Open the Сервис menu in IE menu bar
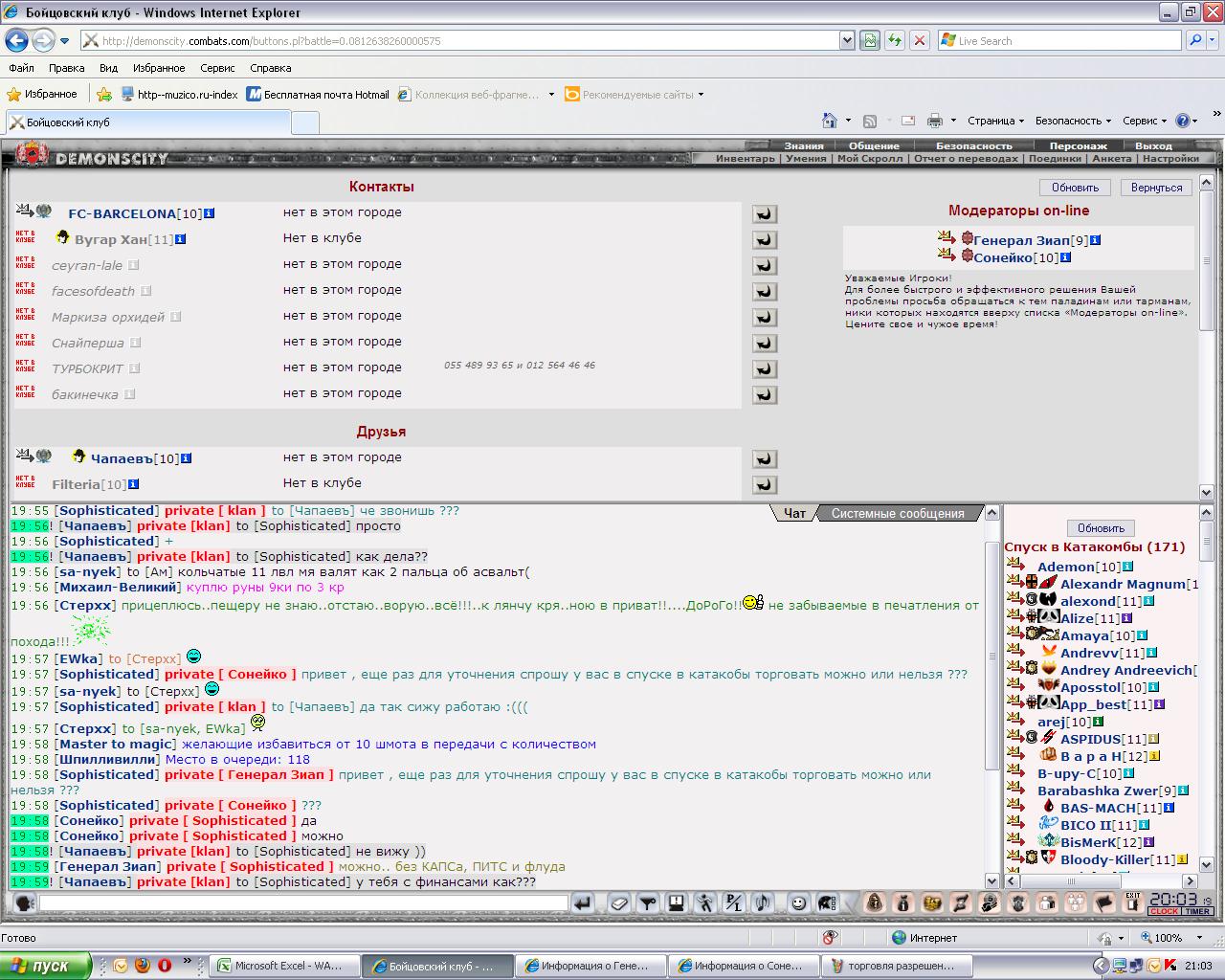 coord(217,68)
